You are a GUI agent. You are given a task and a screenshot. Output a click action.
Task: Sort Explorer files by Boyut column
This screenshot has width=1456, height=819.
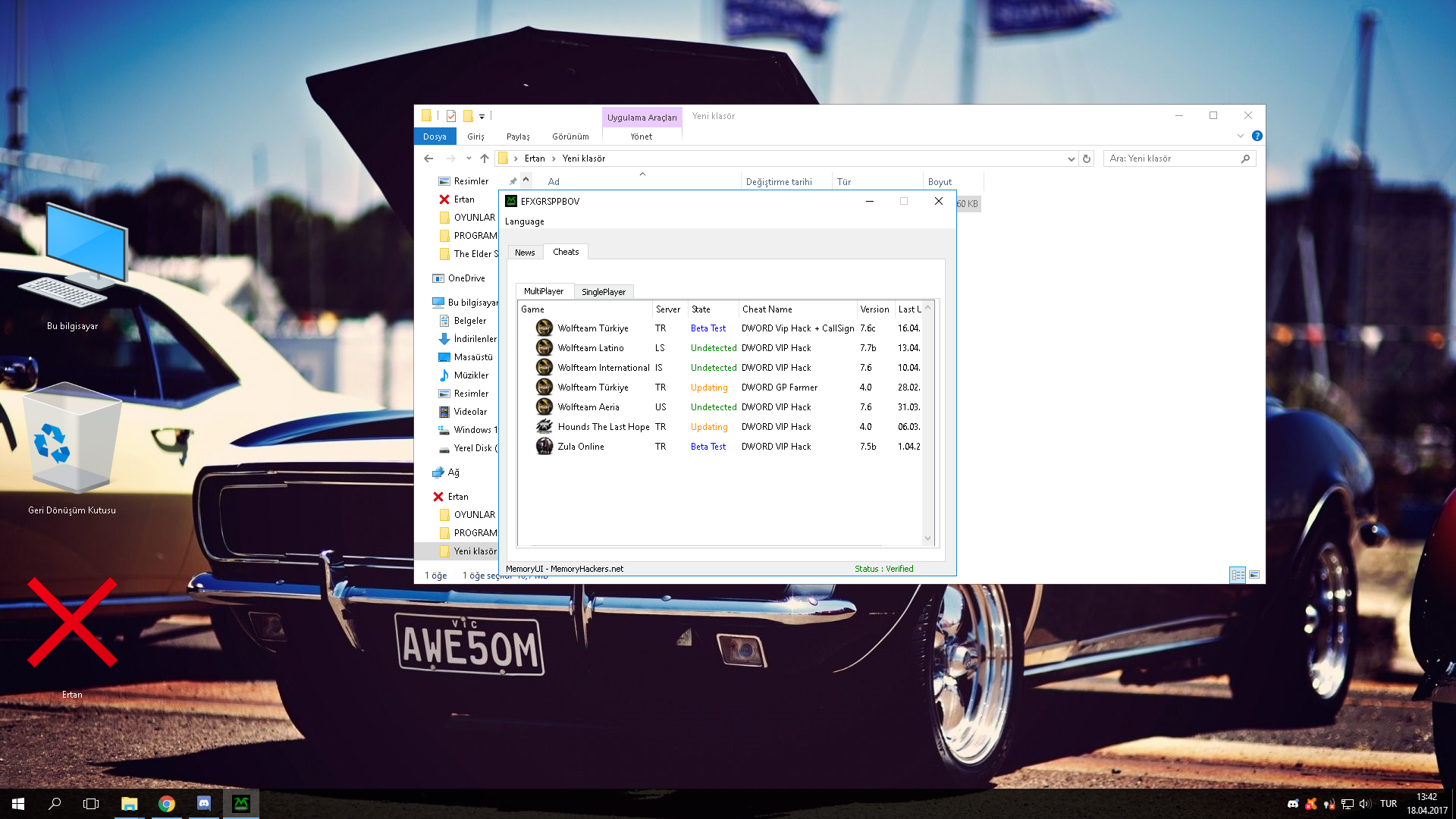953,182
